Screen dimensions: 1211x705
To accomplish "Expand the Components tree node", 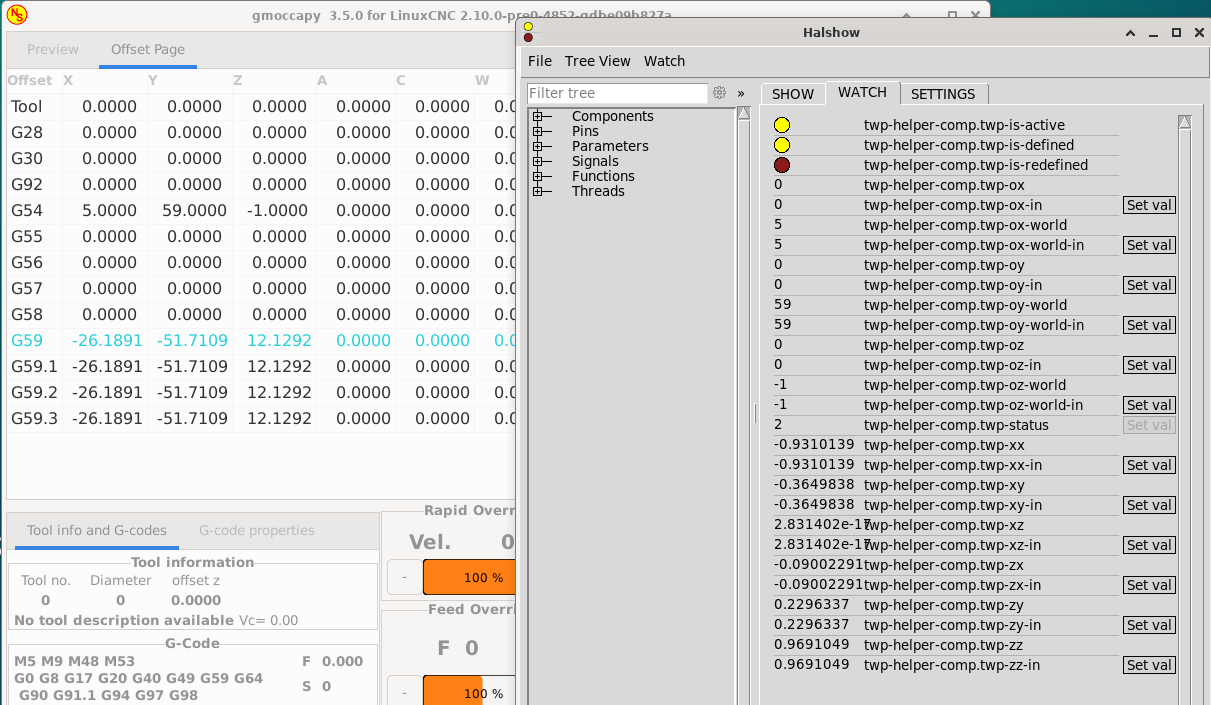I will click(538, 116).
